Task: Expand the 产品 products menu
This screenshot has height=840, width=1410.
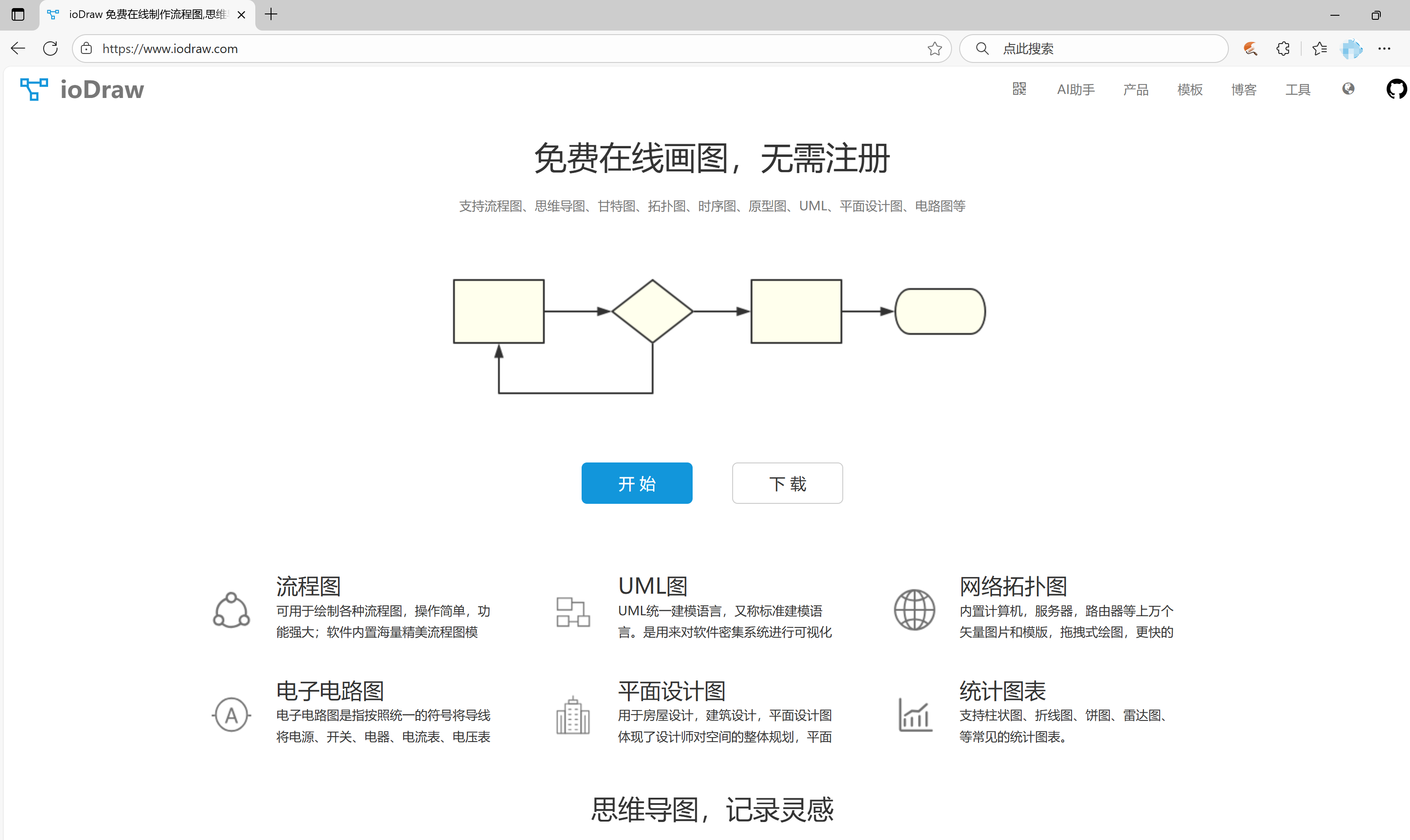Action: [1135, 89]
